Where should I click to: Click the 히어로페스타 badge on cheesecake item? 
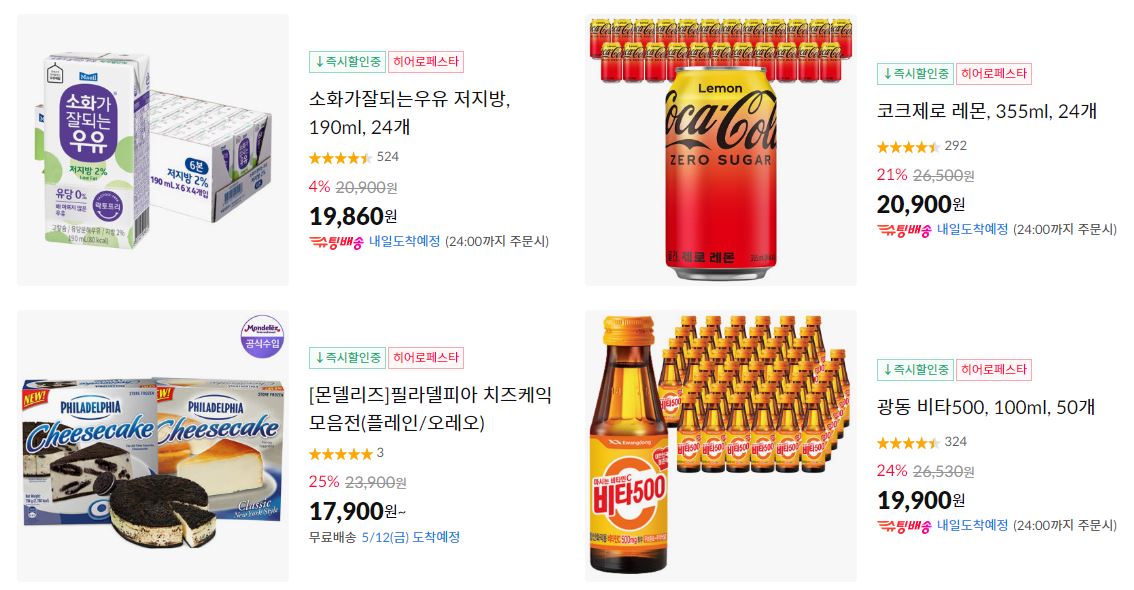coord(426,358)
